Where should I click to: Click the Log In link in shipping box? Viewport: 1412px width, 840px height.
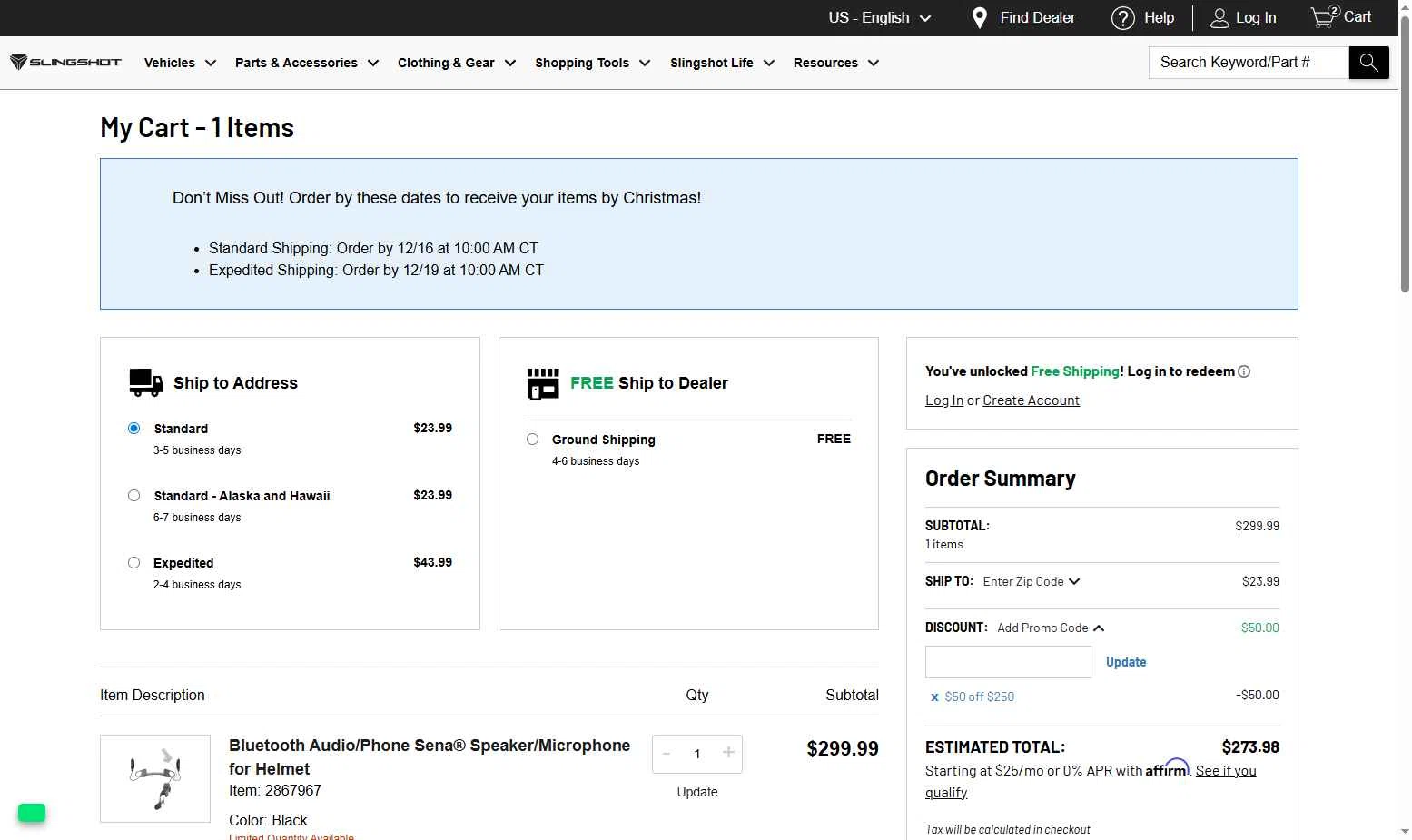[x=944, y=400]
